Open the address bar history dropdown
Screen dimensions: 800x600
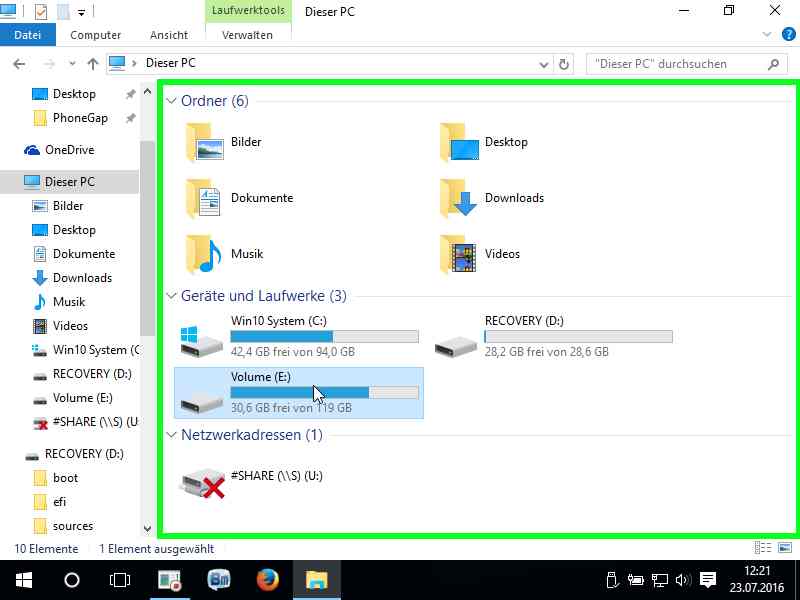544,64
